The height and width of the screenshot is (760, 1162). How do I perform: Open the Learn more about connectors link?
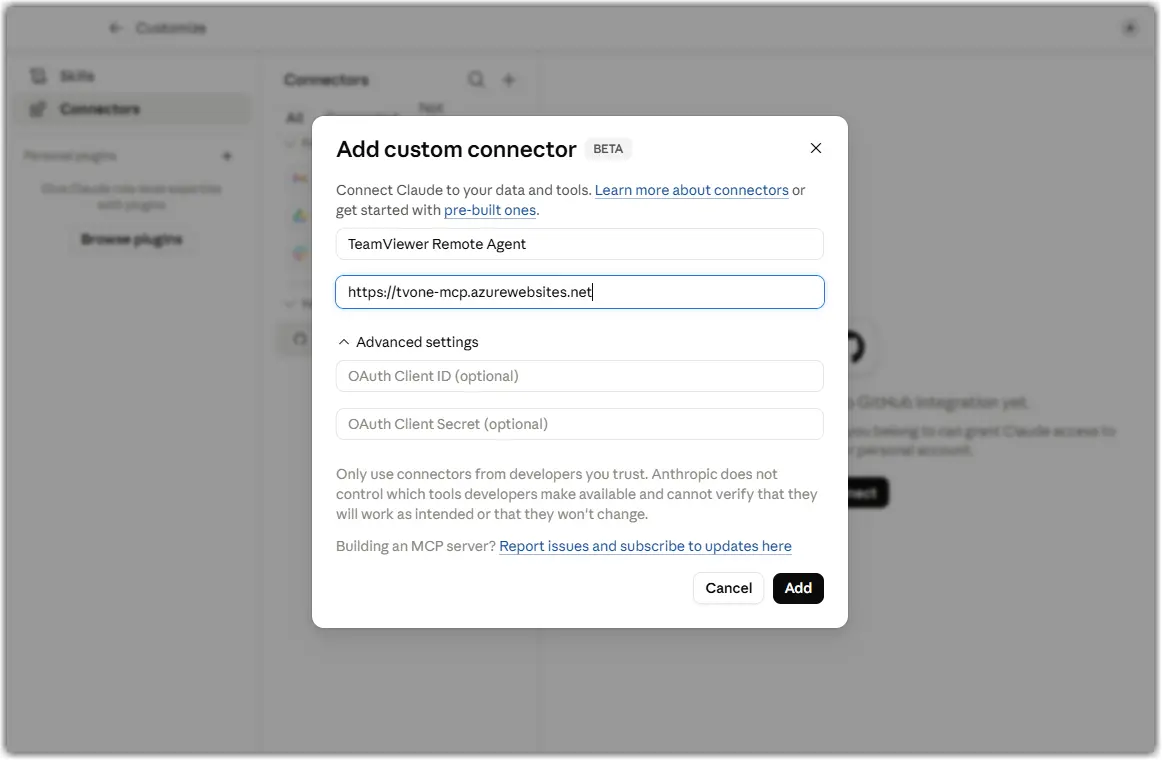click(x=691, y=190)
